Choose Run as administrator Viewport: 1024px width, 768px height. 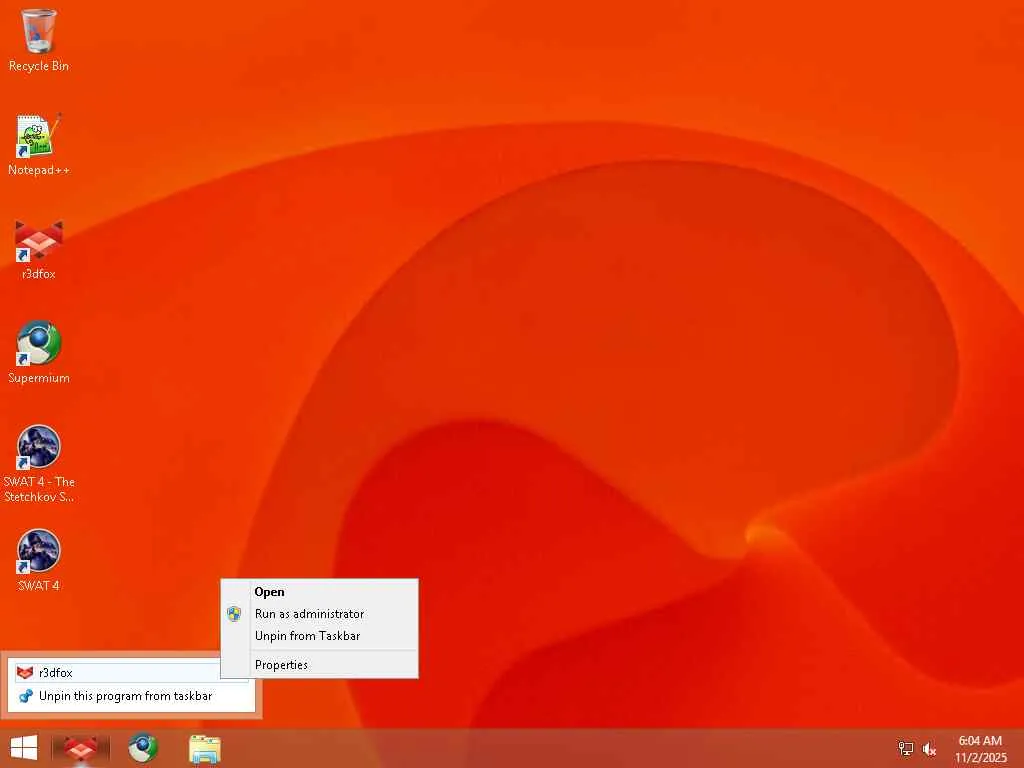[319, 614]
